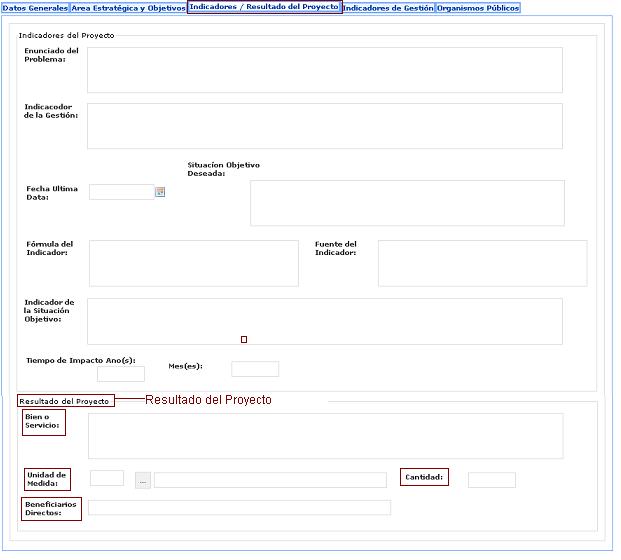The height and width of the screenshot is (560, 621).
Task: Focus the Indicador de la Gestión text area
Action: 324,126
